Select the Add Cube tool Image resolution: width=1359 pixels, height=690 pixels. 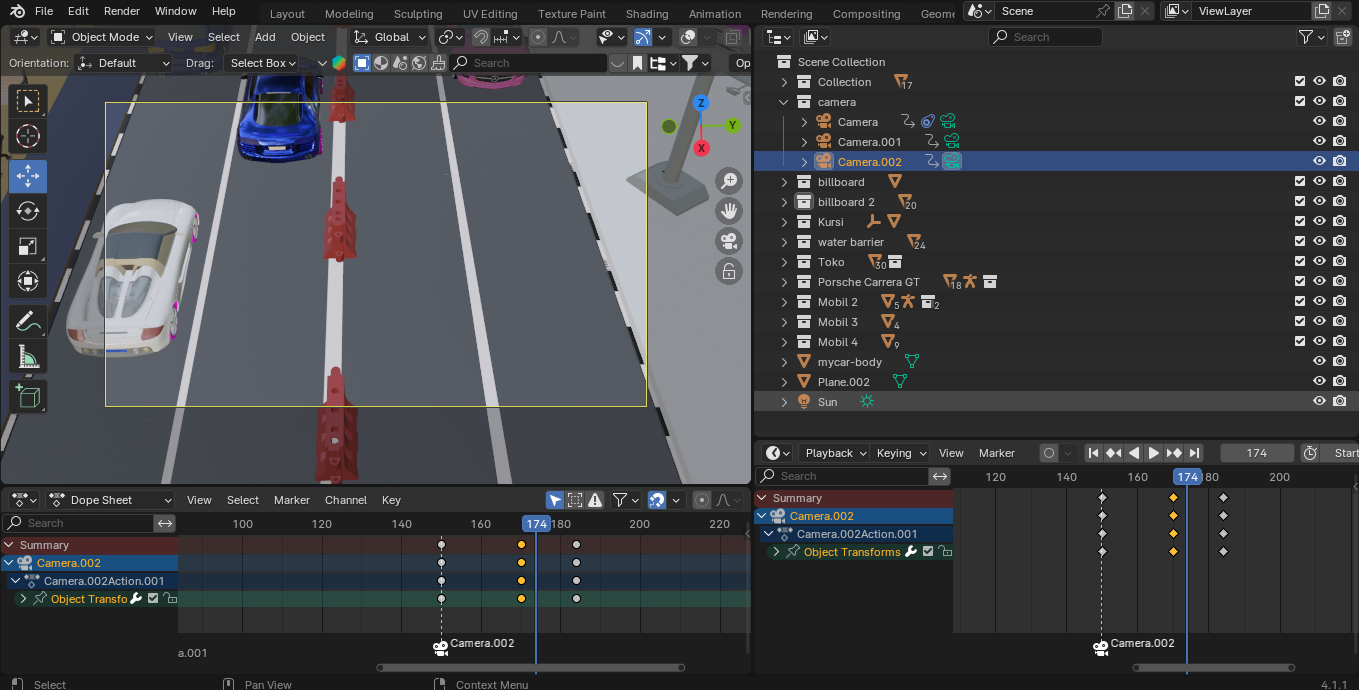click(x=28, y=396)
